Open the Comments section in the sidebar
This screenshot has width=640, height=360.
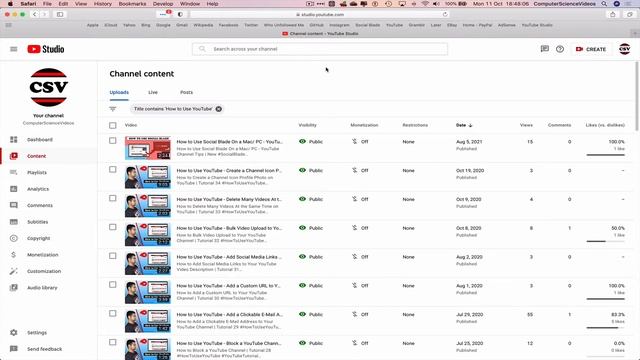point(40,205)
